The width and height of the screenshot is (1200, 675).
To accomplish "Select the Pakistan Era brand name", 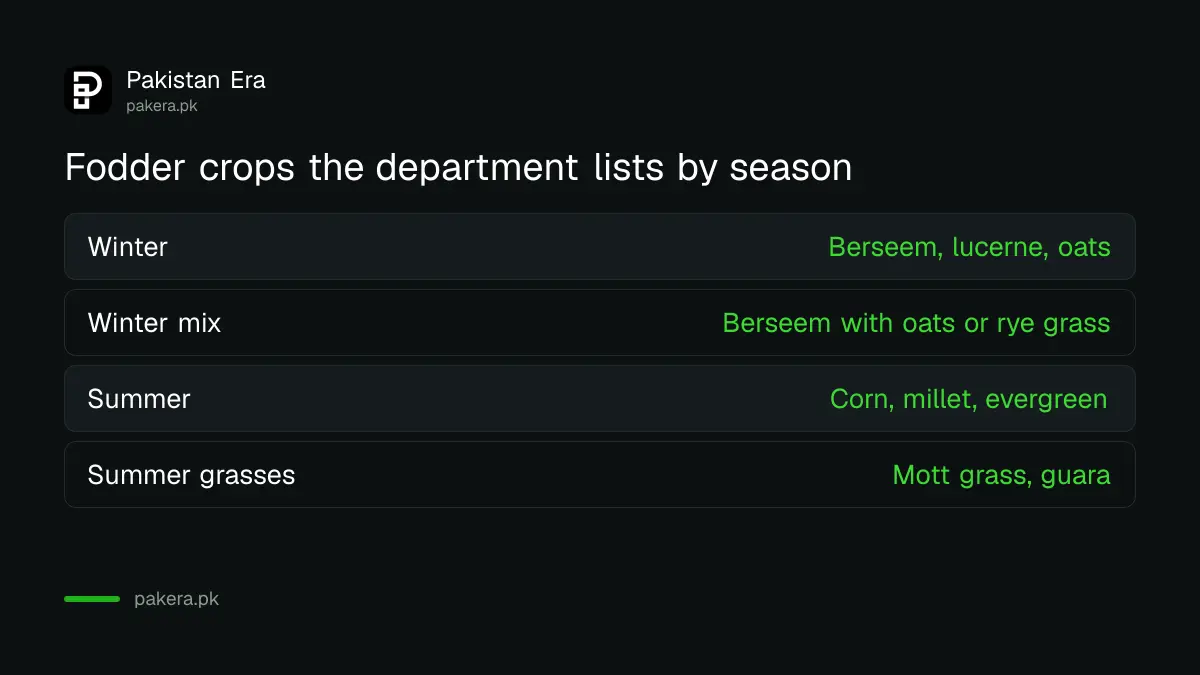I will 196,80.
